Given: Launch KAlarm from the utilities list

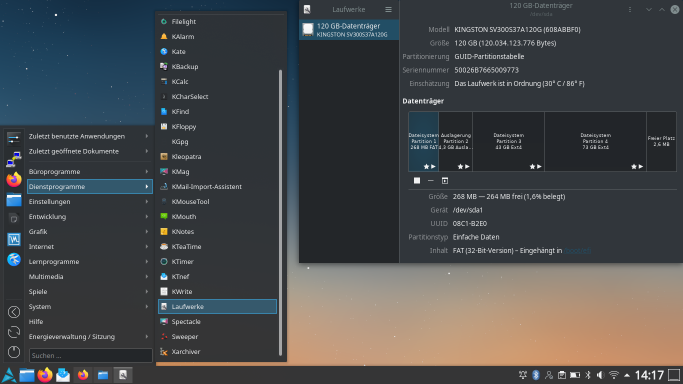Looking at the screenshot, I should click(x=217, y=37).
